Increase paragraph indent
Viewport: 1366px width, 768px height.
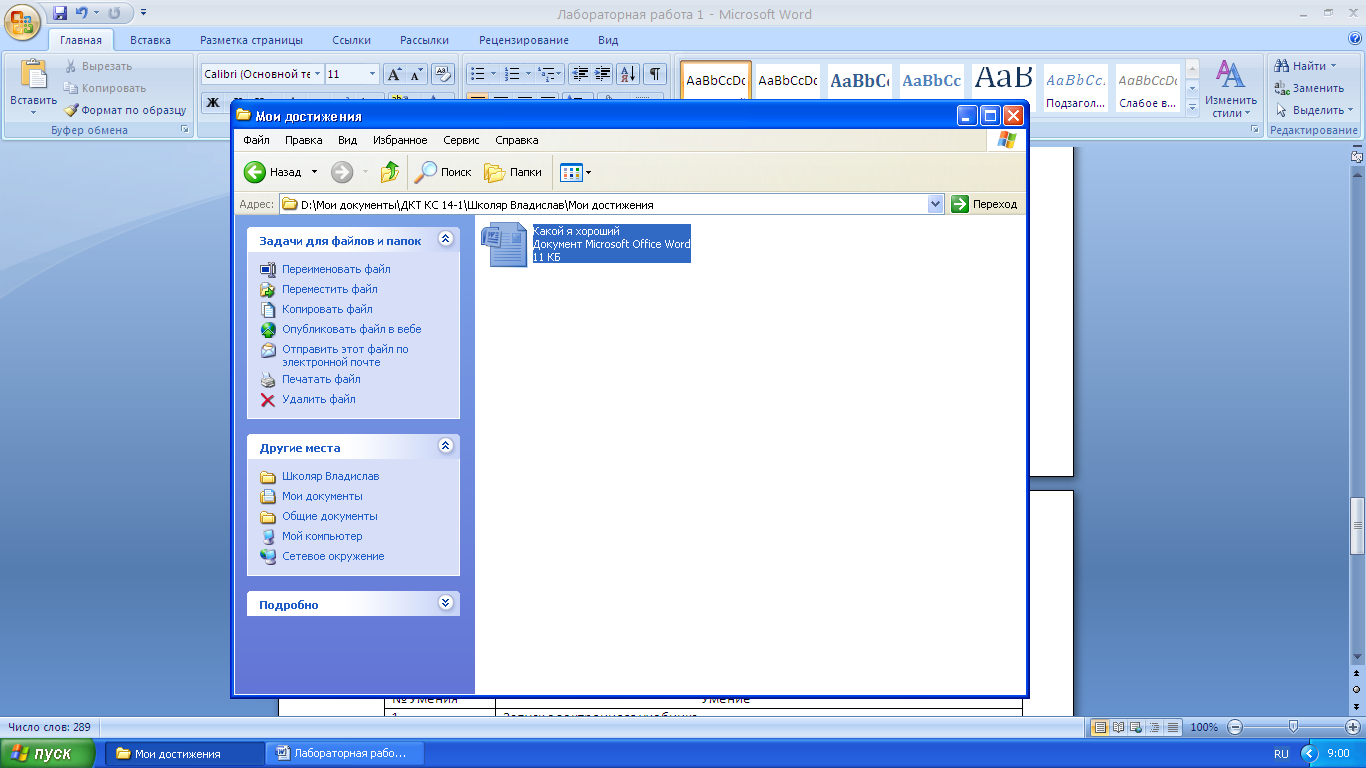[x=603, y=74]
